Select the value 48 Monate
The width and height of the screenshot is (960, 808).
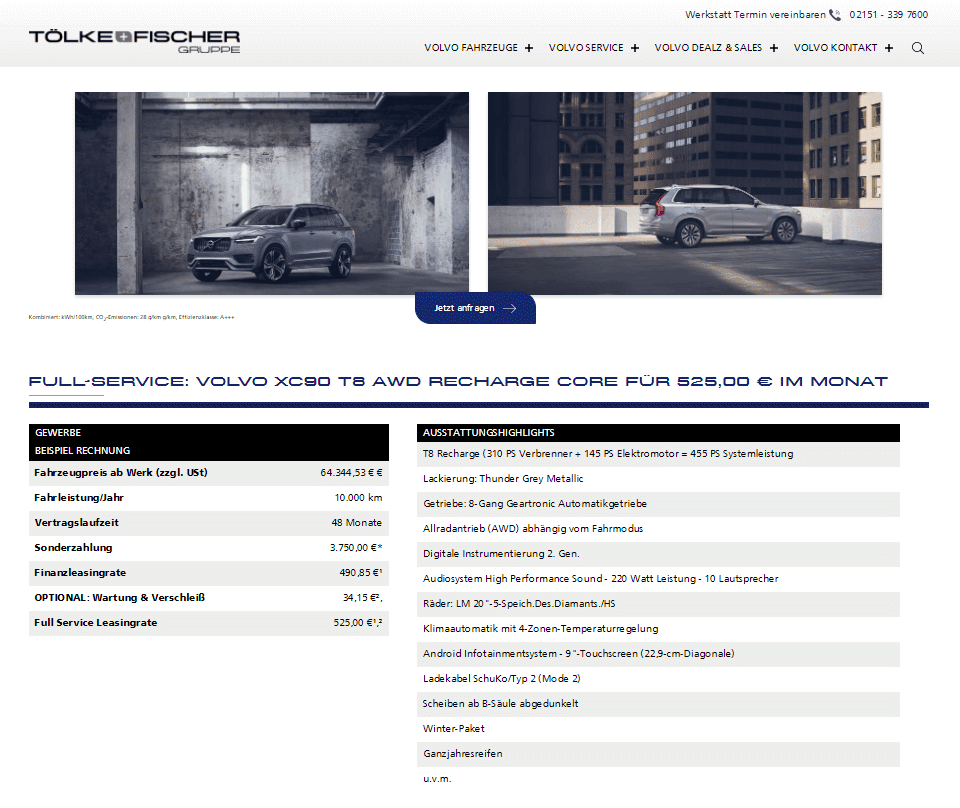tap(356, 523)
